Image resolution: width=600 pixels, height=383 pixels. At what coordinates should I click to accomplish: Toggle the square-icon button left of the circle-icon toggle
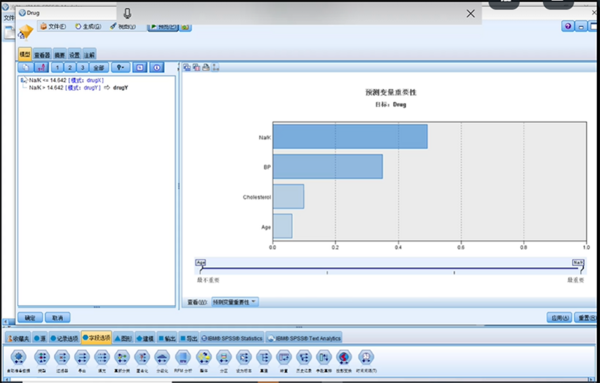(x=140, y=68)
